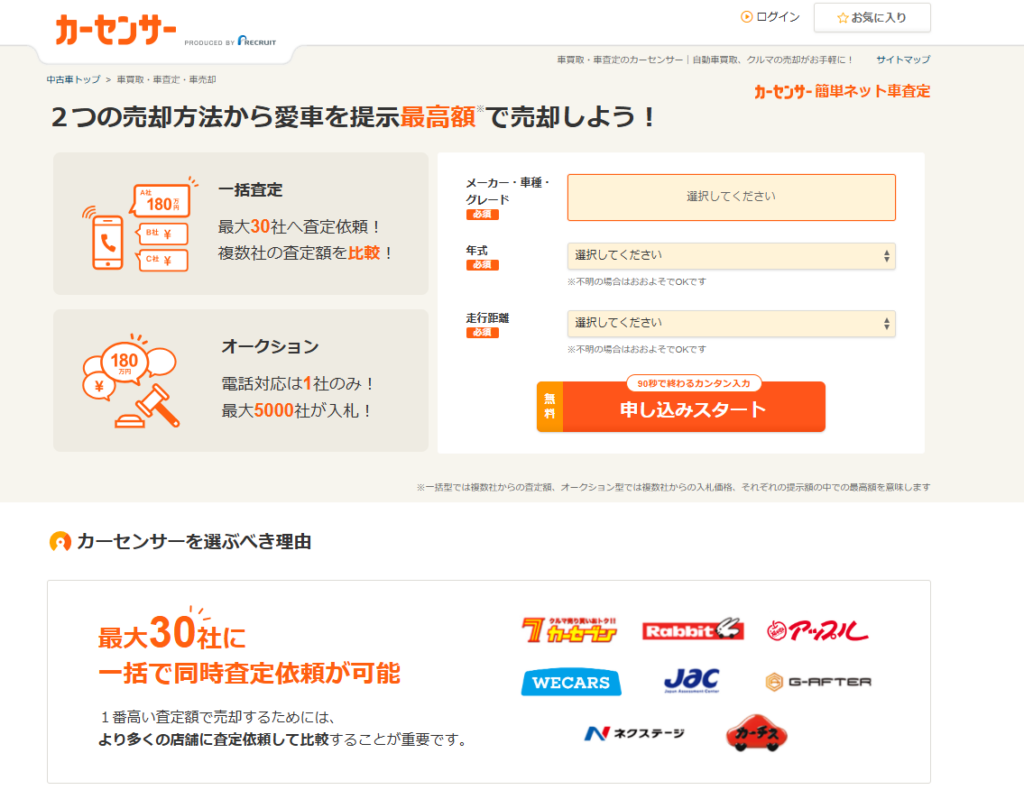Open the ログイン link
The width and height of the screenshot is (1024, 799).
click(x=777, y=17)
